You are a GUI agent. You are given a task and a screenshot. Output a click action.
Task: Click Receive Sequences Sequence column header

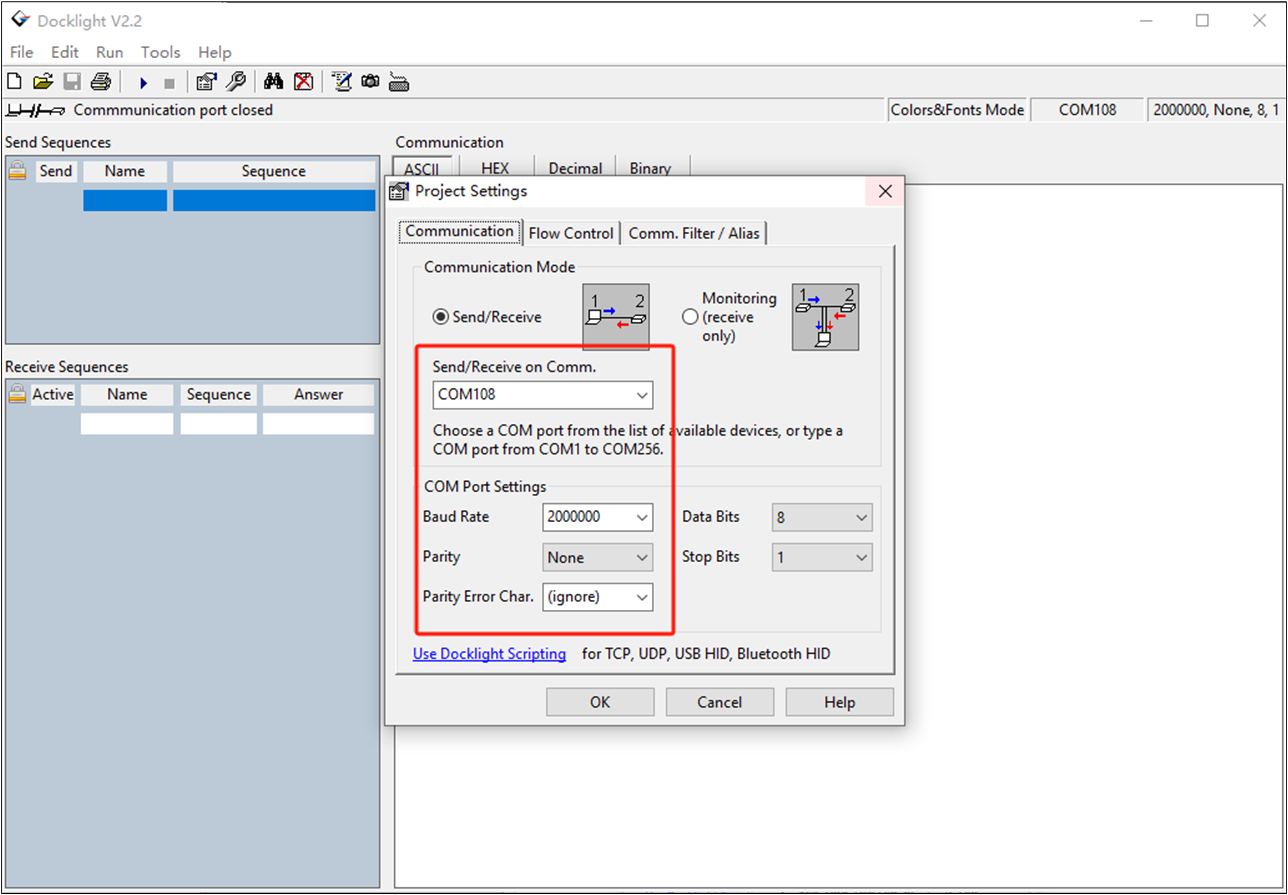pyautogui.click(x=219, y=394)
